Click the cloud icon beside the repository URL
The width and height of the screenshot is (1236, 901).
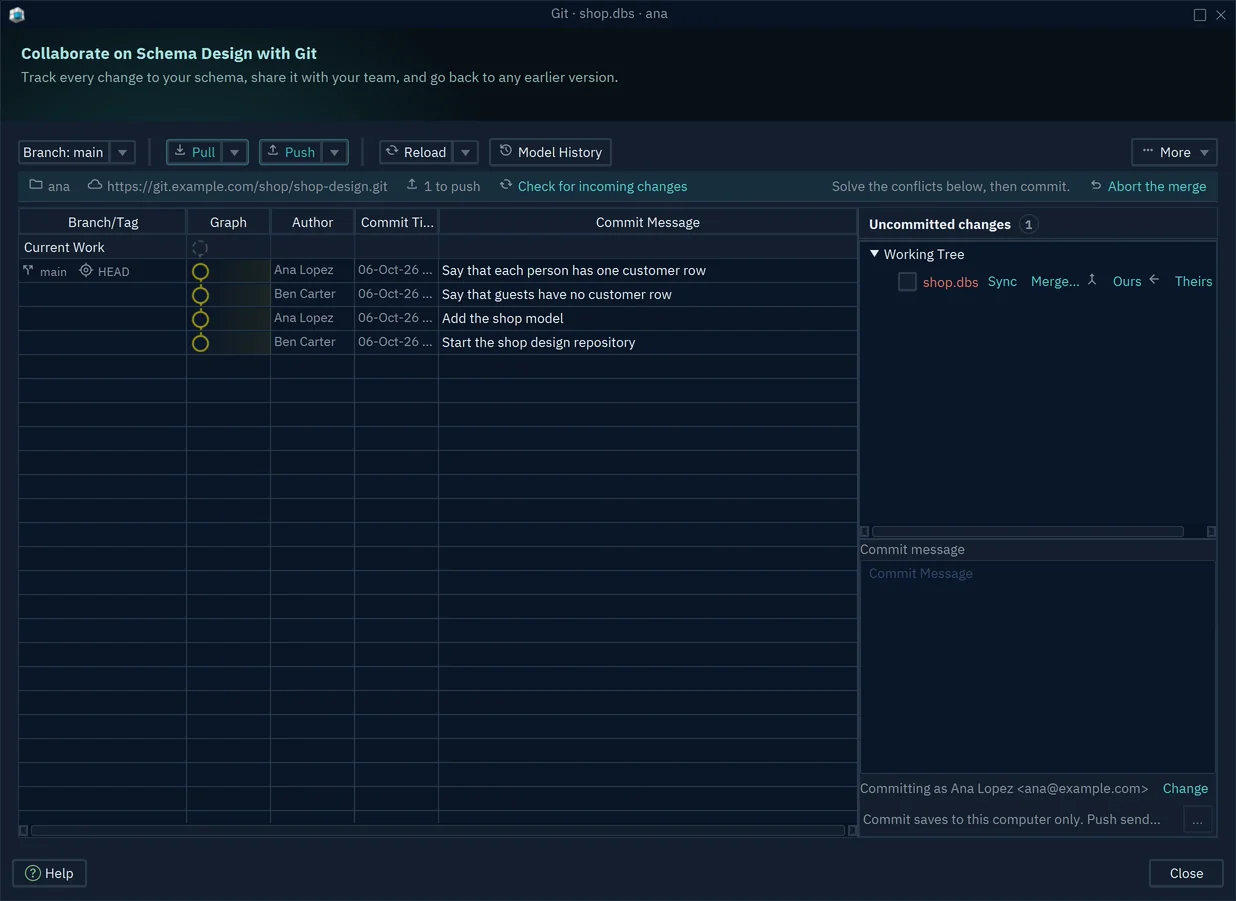tap(95, 185)
